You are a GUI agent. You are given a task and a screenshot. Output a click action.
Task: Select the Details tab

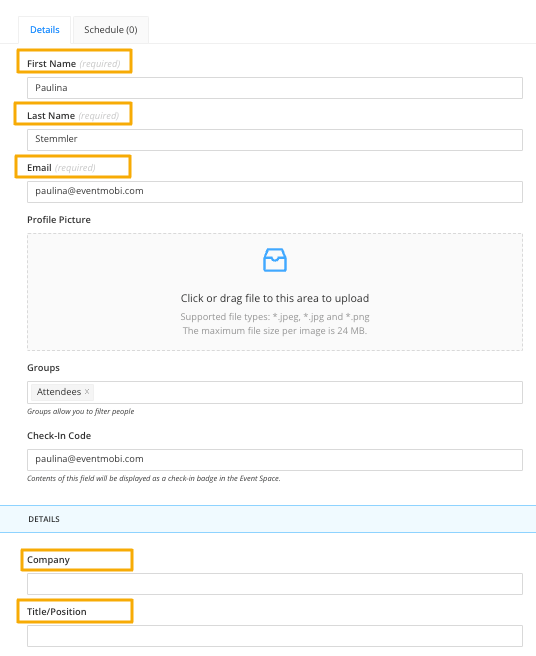click(x=45, y=30)
